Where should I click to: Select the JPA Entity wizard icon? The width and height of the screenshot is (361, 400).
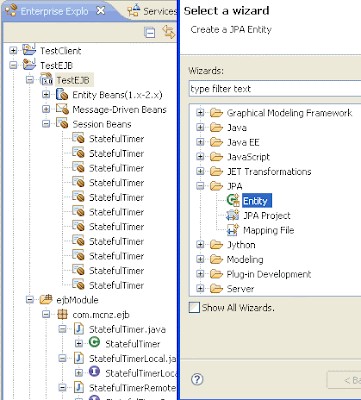pos(233,200)
